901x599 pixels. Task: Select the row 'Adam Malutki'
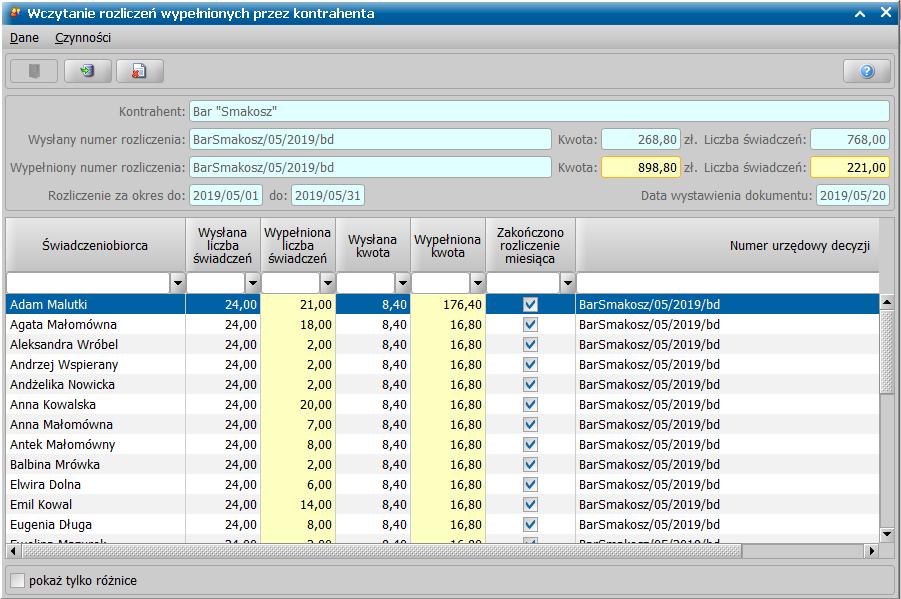coord(442,305)
